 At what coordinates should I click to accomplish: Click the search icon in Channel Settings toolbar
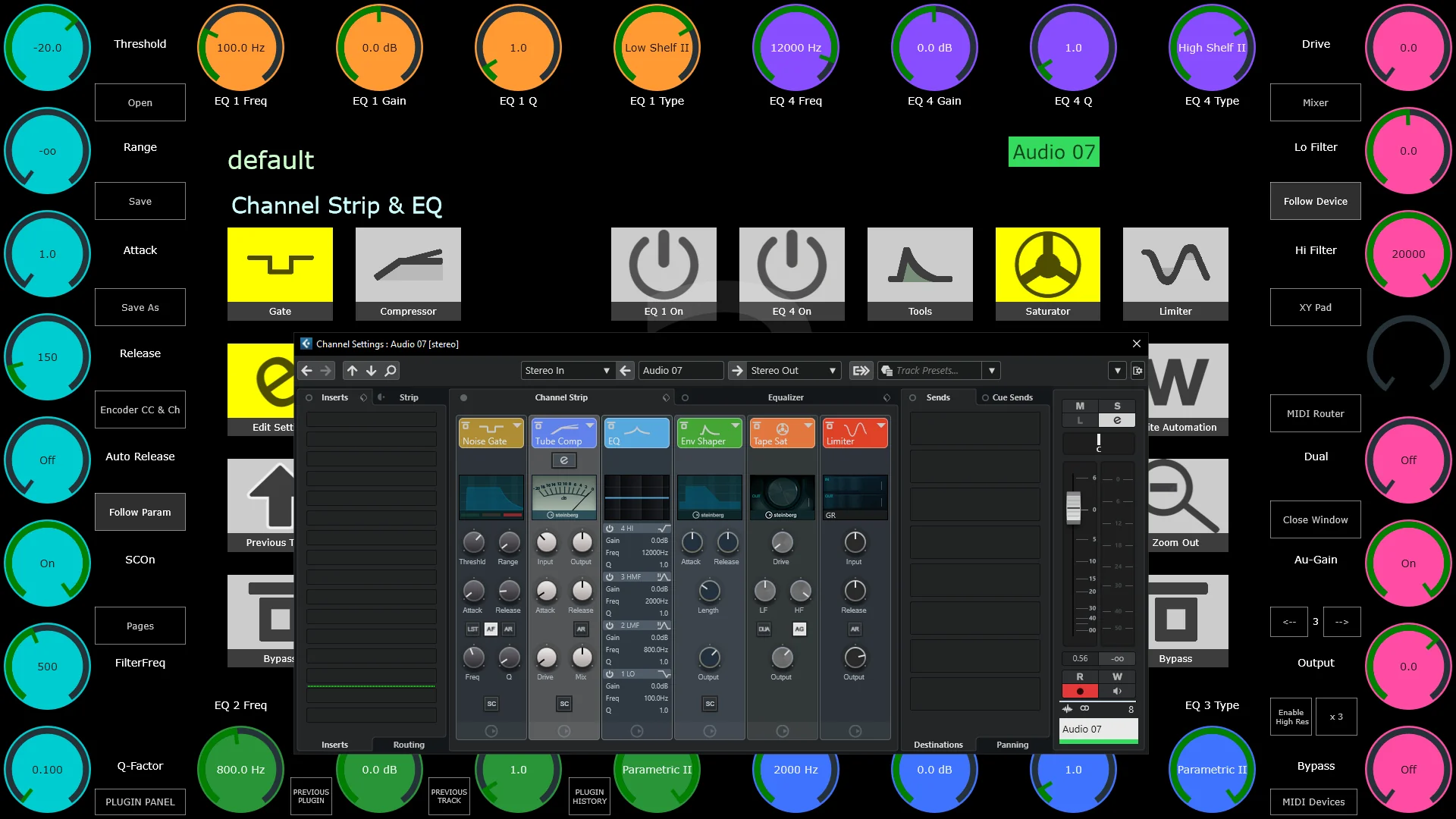click(x=391, y=371)
